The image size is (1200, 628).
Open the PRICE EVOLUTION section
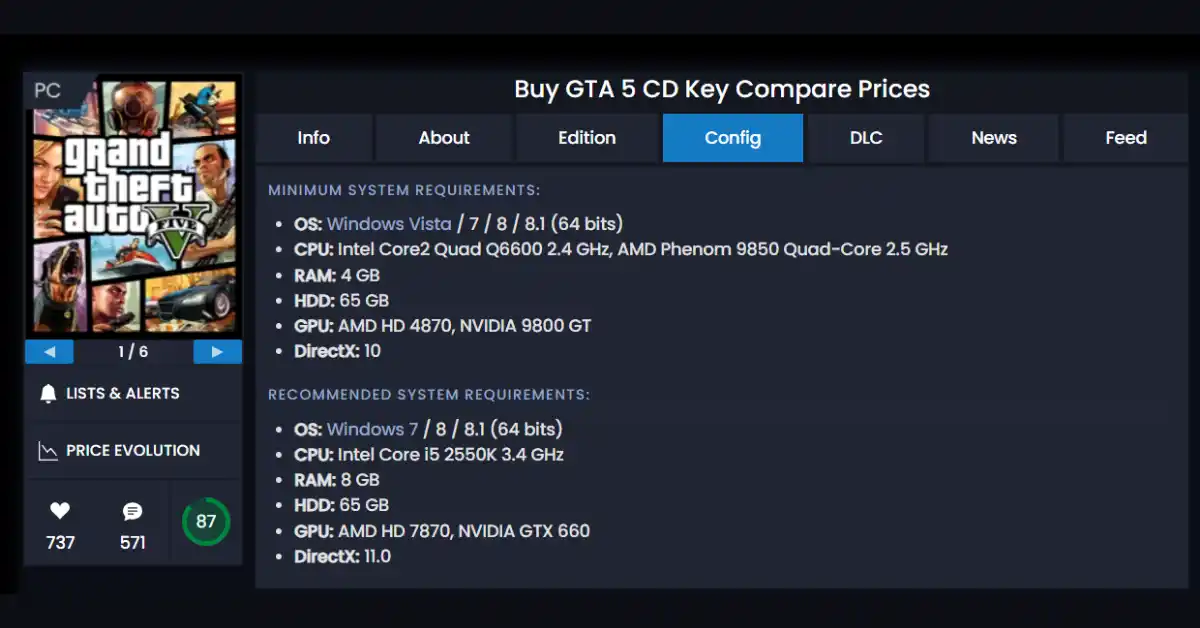[x=133, y=451]
